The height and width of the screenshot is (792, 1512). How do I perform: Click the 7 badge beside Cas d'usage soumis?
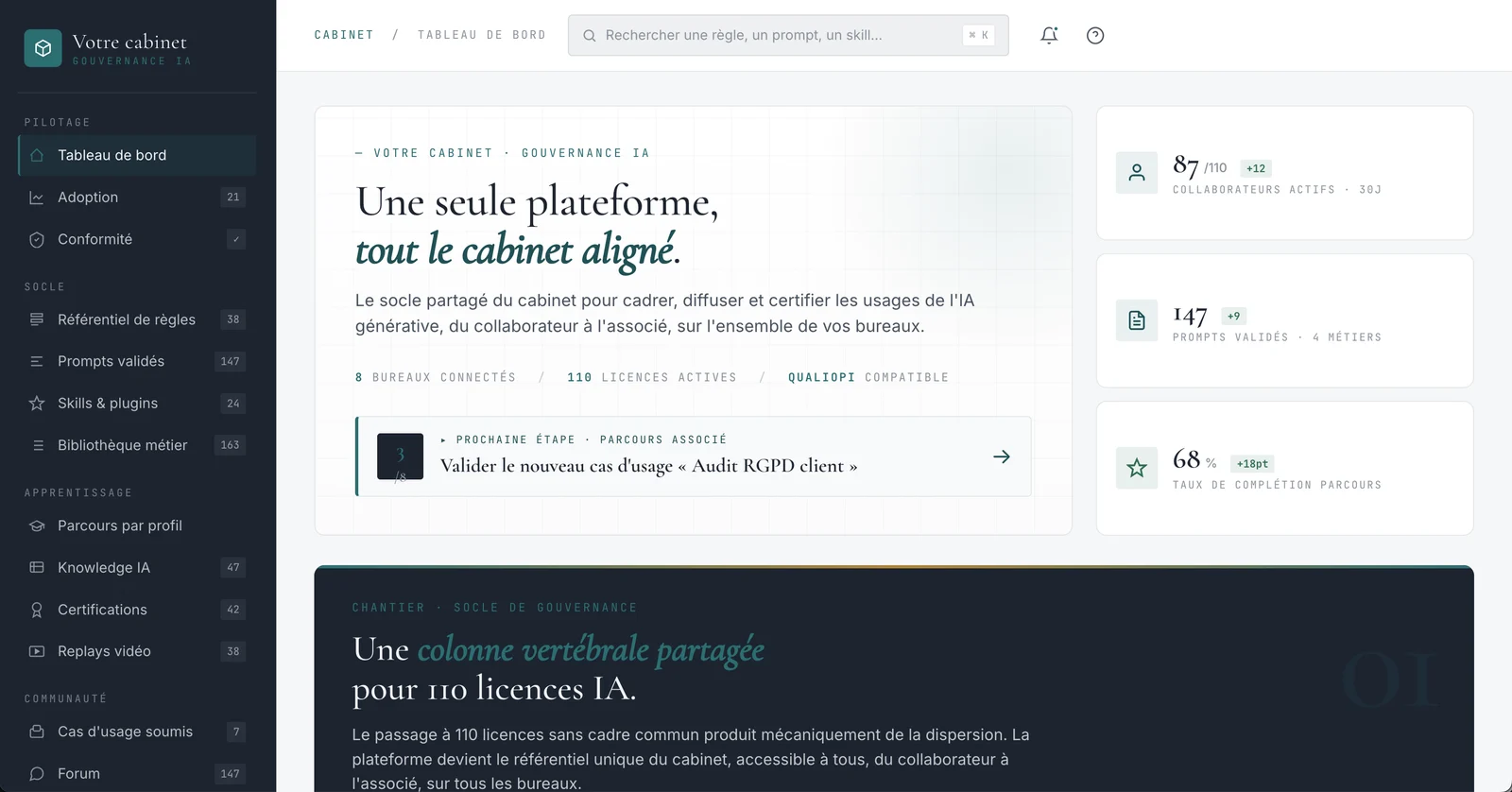click(236, 732)
